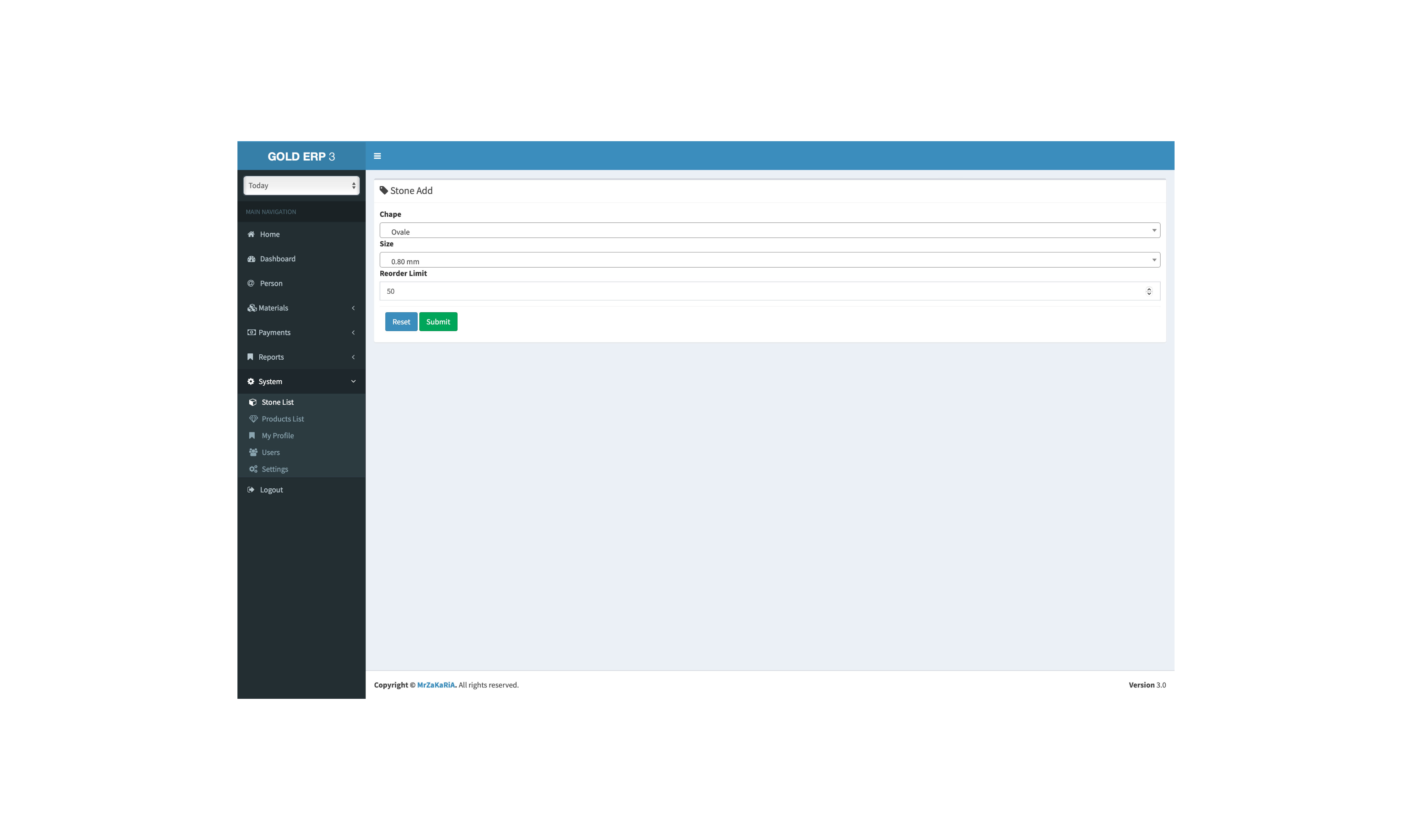Viewport: 1412px width, 840px height.
Task: Open the Today period selector
Action: pyautogui.click(x=301, y=186)
